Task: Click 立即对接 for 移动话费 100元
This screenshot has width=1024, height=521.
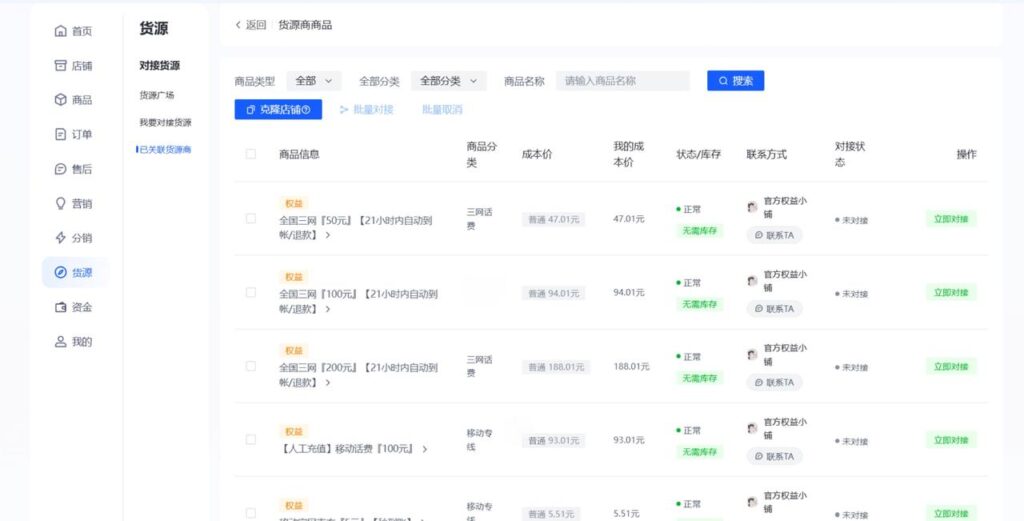Action: click(951, 440)
